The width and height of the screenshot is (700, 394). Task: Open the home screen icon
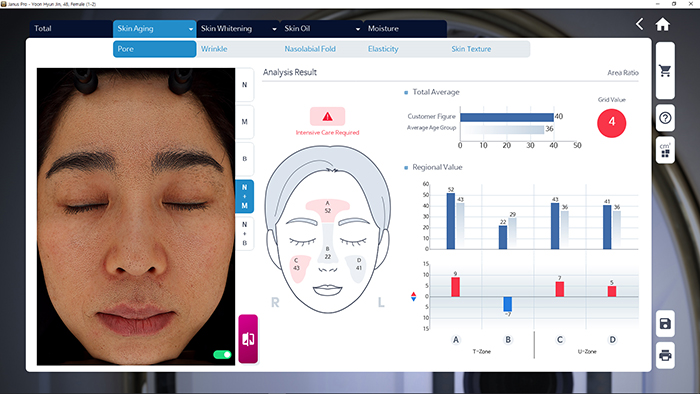click(662, 24)
